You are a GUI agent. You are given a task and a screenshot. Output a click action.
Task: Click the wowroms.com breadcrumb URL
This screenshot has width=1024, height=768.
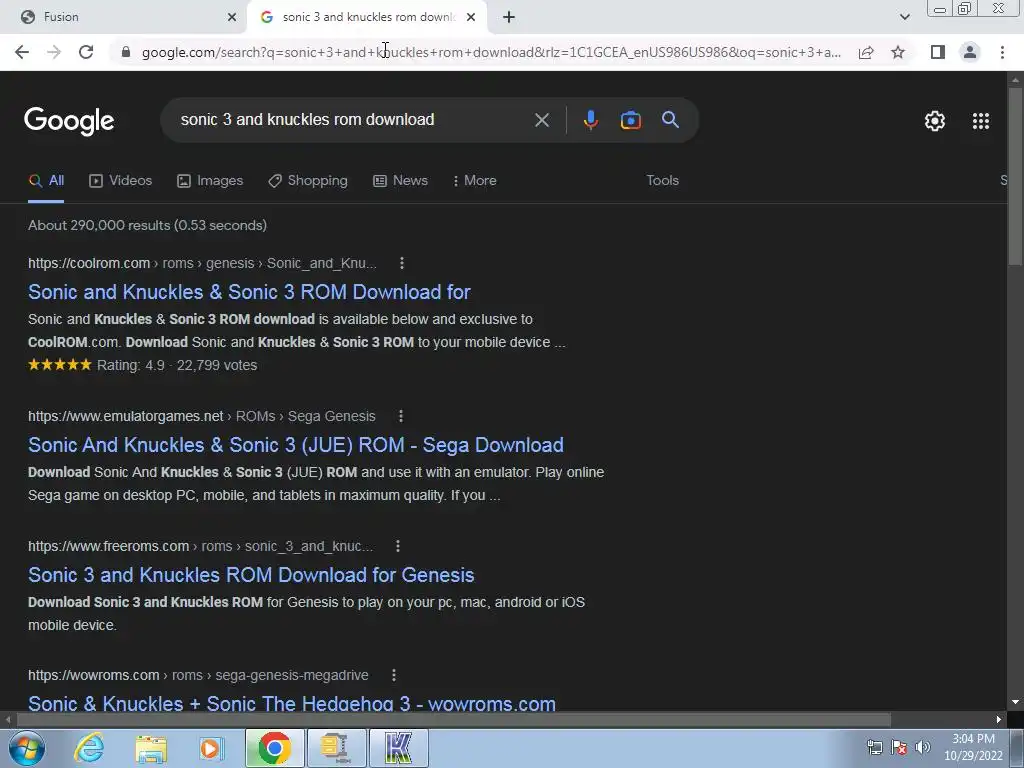pyautogui.click(x=199, y=675)
